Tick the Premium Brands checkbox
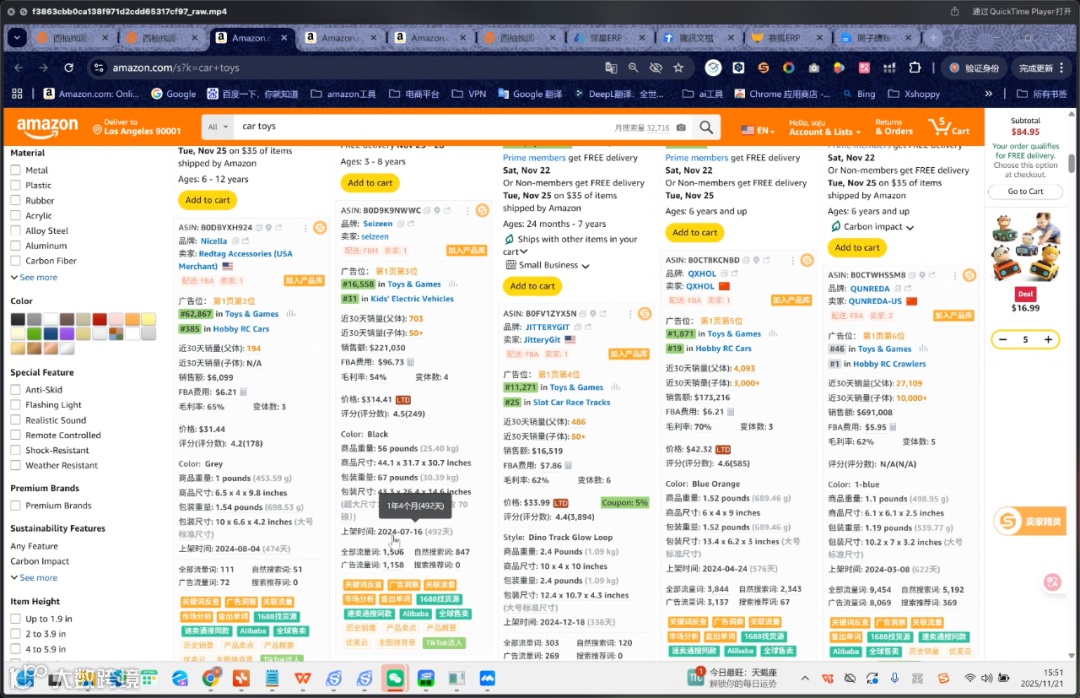The height and width of the screenshot is (698, 1080). click(x=15, y=505)
